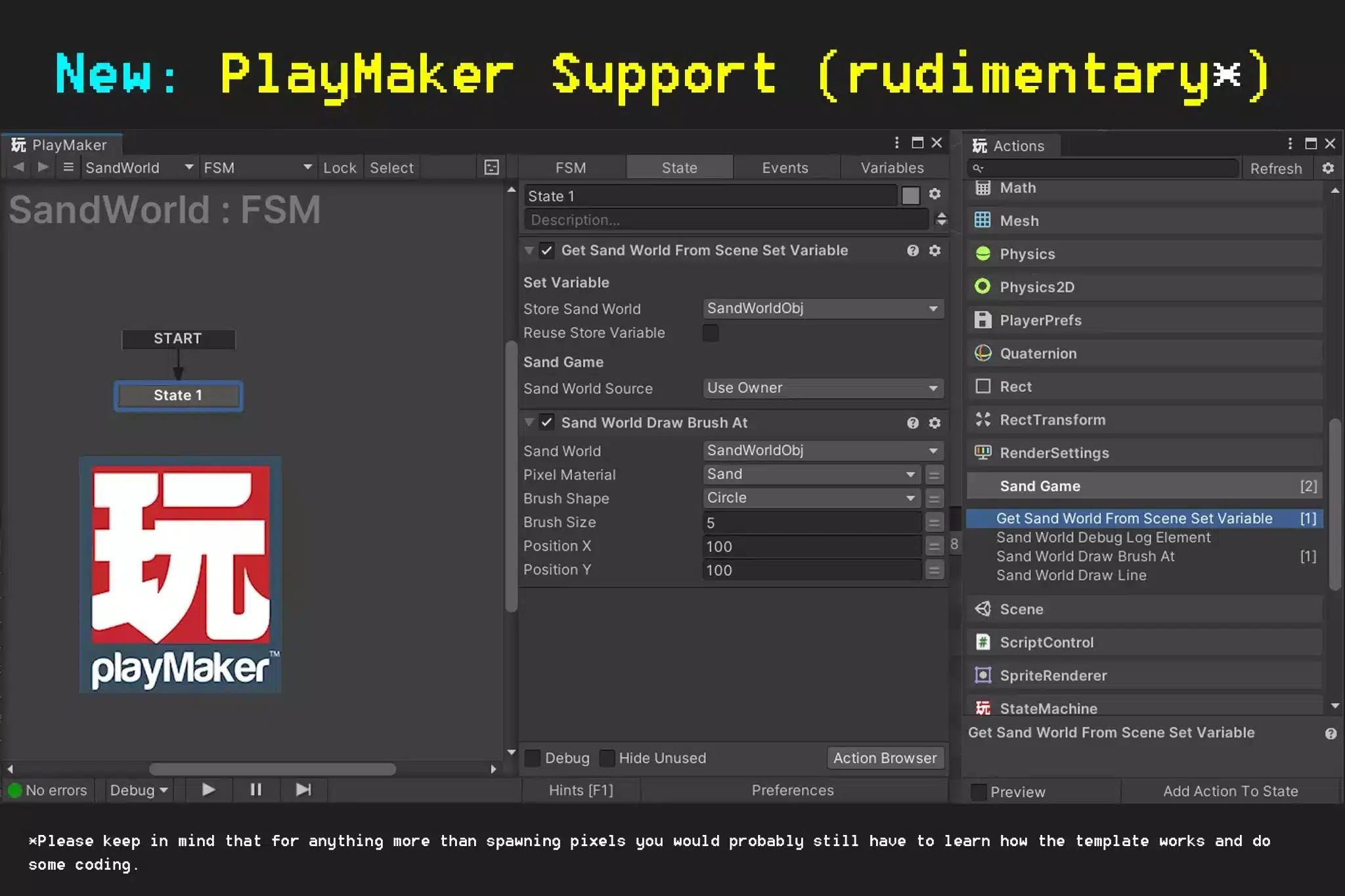Open the RenderSettings action category
The width and height of the screenshot is (1345, 896).
pyautogui.click(x=1144, y=453)
